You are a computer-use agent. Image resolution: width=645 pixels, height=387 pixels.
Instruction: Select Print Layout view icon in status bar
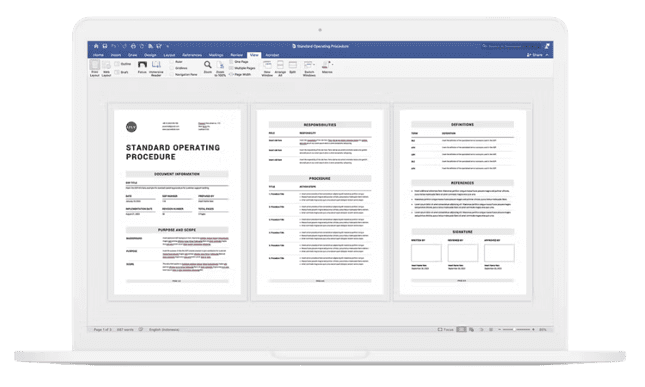pyautogui.click(x=462, y=329)
